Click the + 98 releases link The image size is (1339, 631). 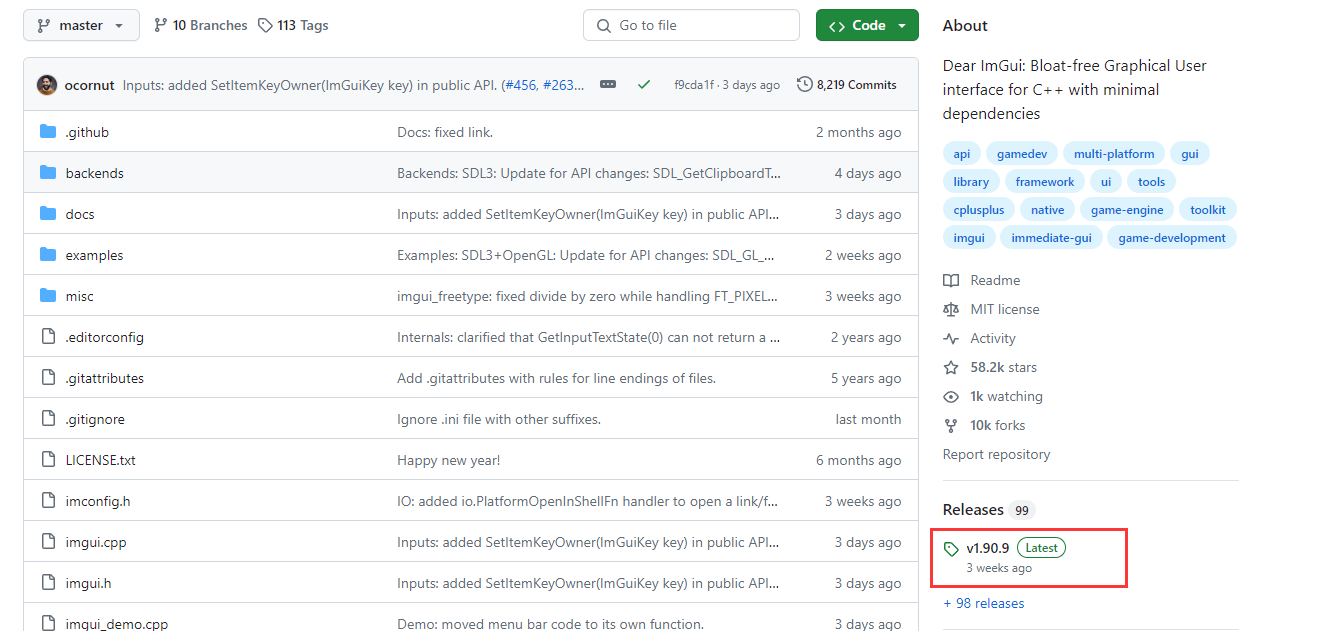[983, 603]
